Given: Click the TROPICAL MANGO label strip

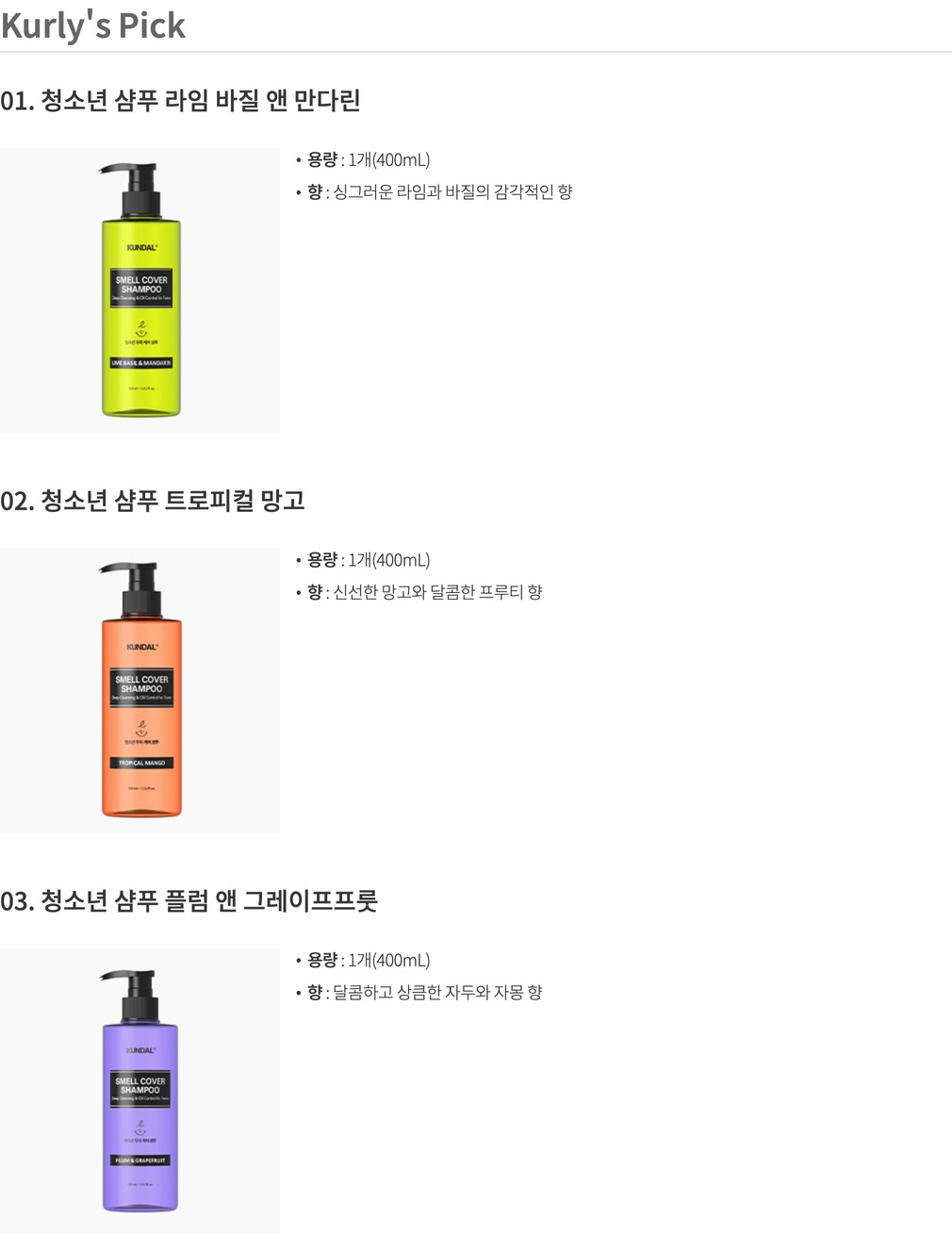Looking at the screenshot, I should click(x=141, y=763).
